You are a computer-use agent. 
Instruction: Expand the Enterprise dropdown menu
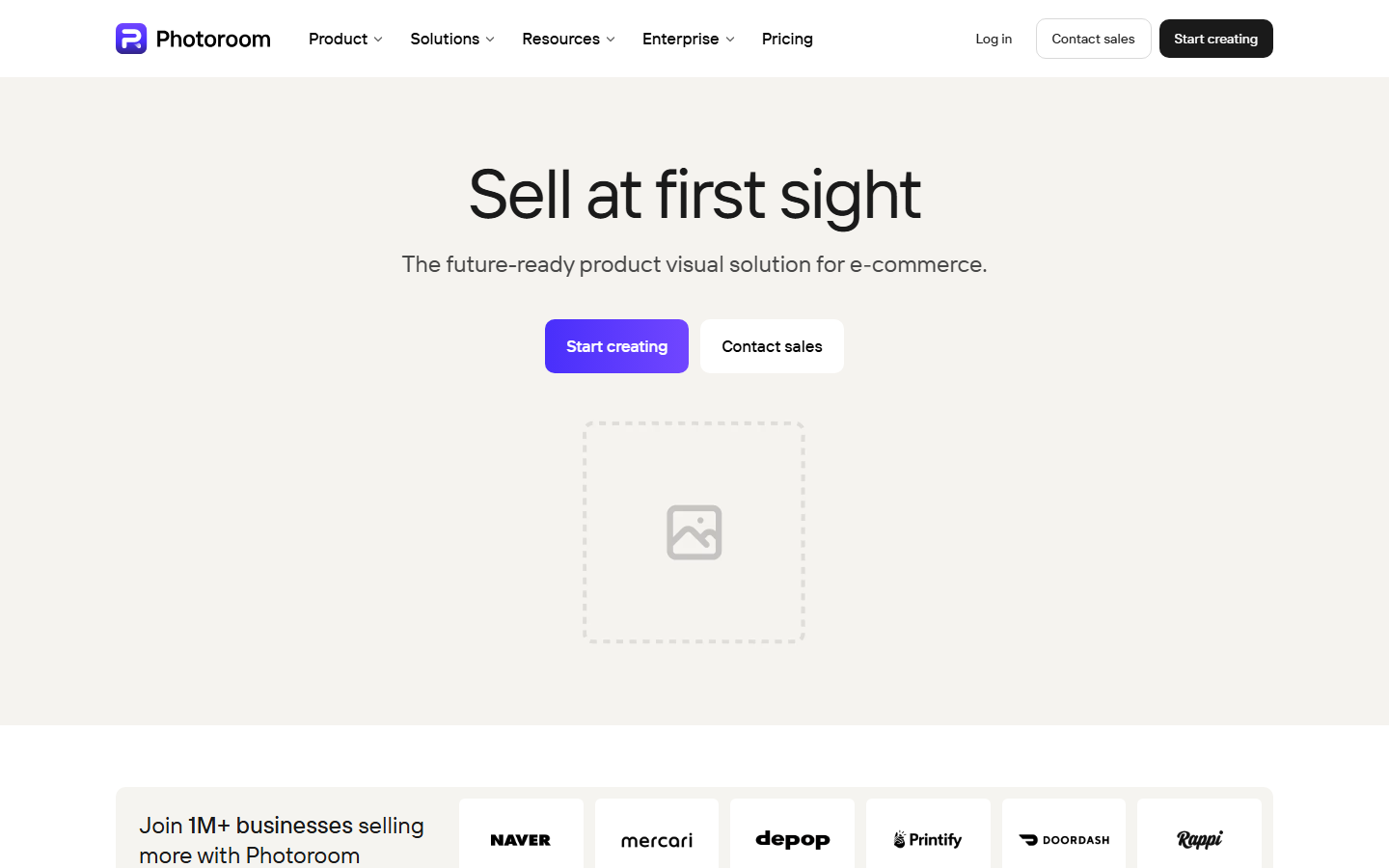coord(689,39)
